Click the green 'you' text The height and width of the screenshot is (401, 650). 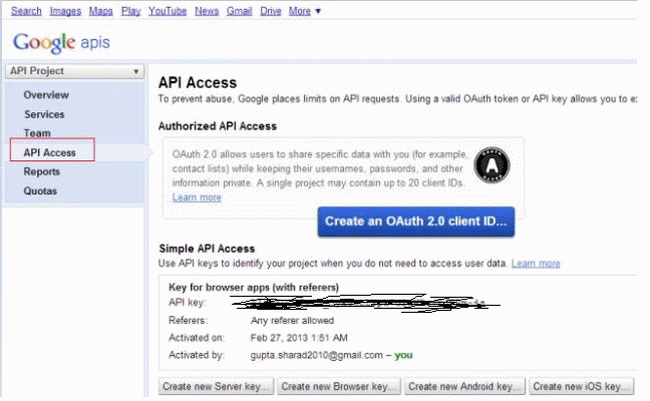point(403,355)
